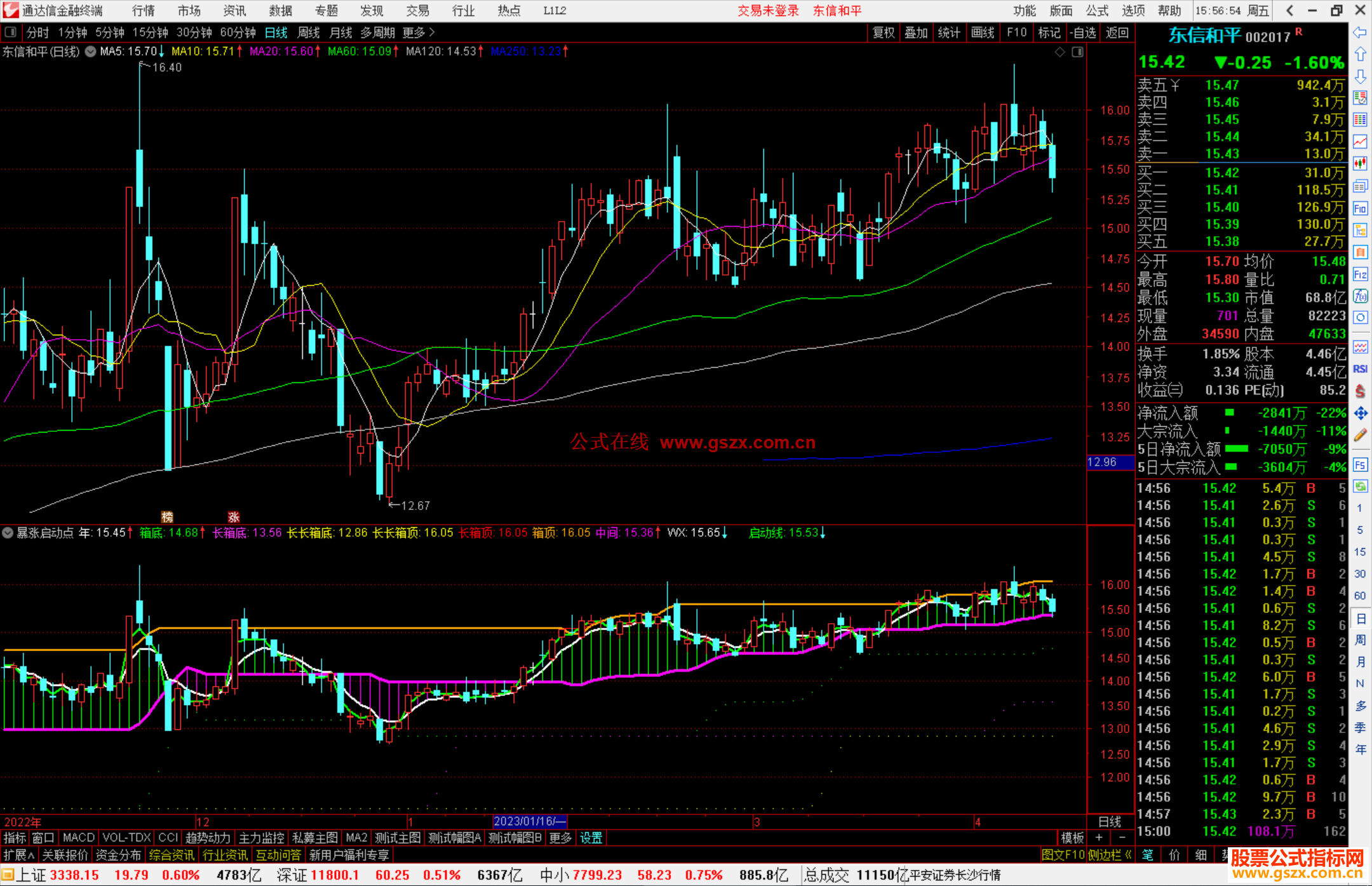Select the pencil drawing tool icon
The height and width of the screenshot is (886, 1372).
1360,435
